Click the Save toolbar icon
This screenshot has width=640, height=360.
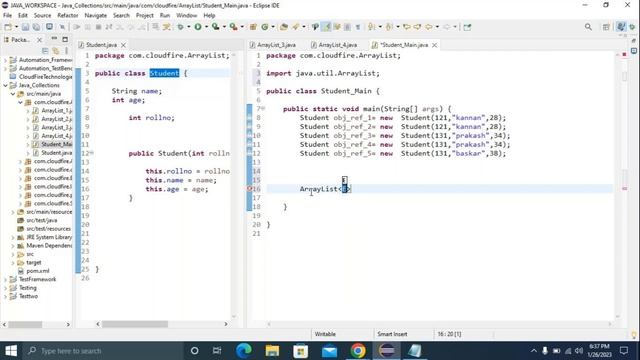pos(25,27)
